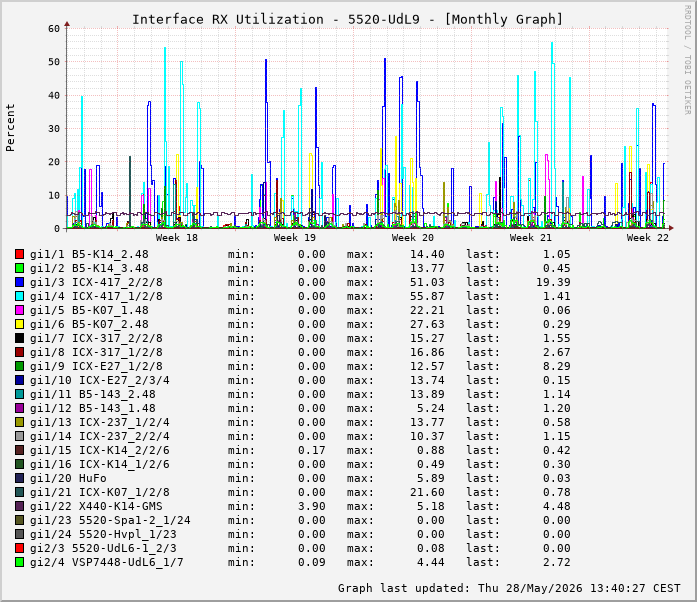Click the max value 21.60
Image resolution: width=697 pixels, height=602 pixels.
click(x=427, y=492)
